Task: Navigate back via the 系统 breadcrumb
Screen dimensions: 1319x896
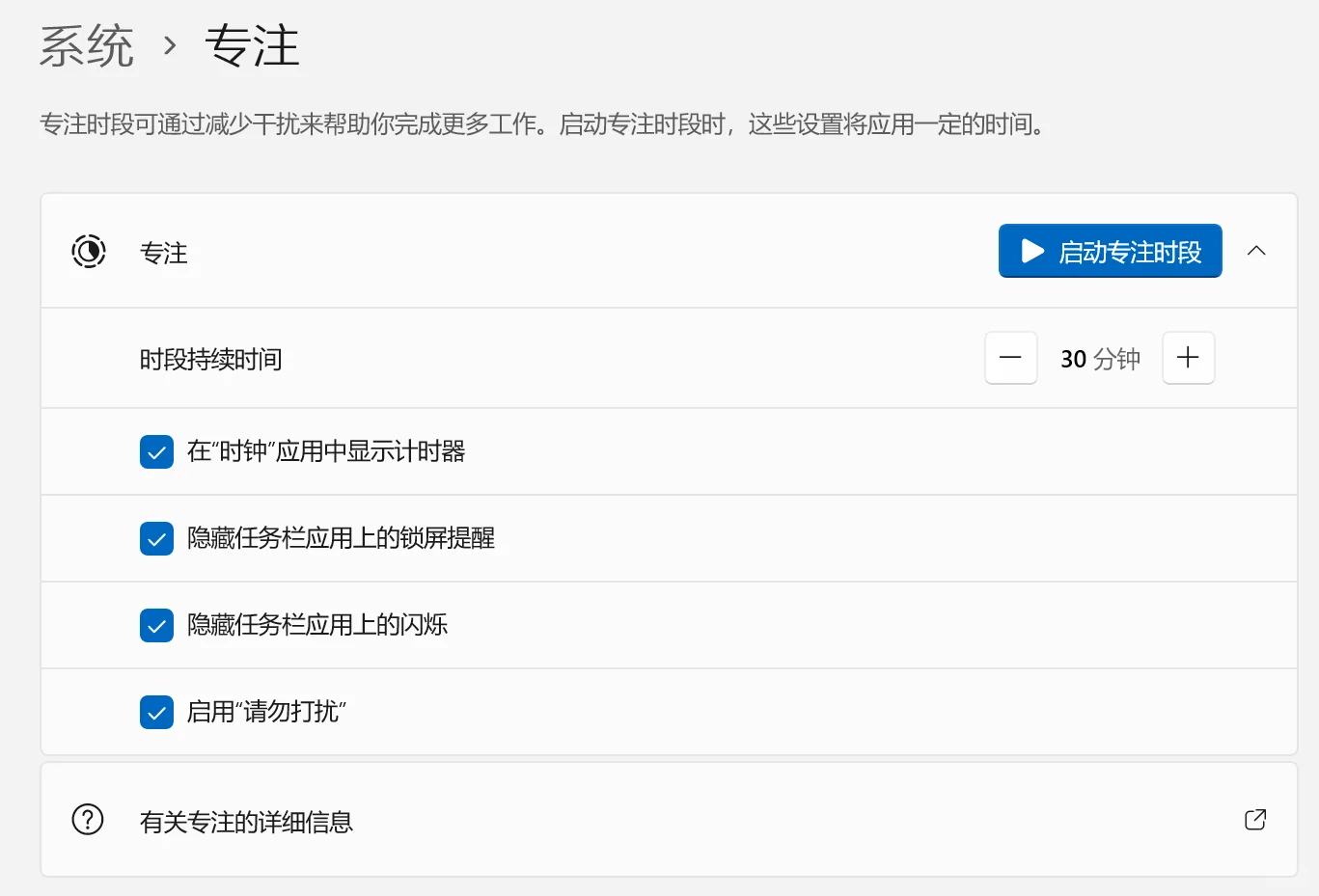Action: (x=85, y=45)
